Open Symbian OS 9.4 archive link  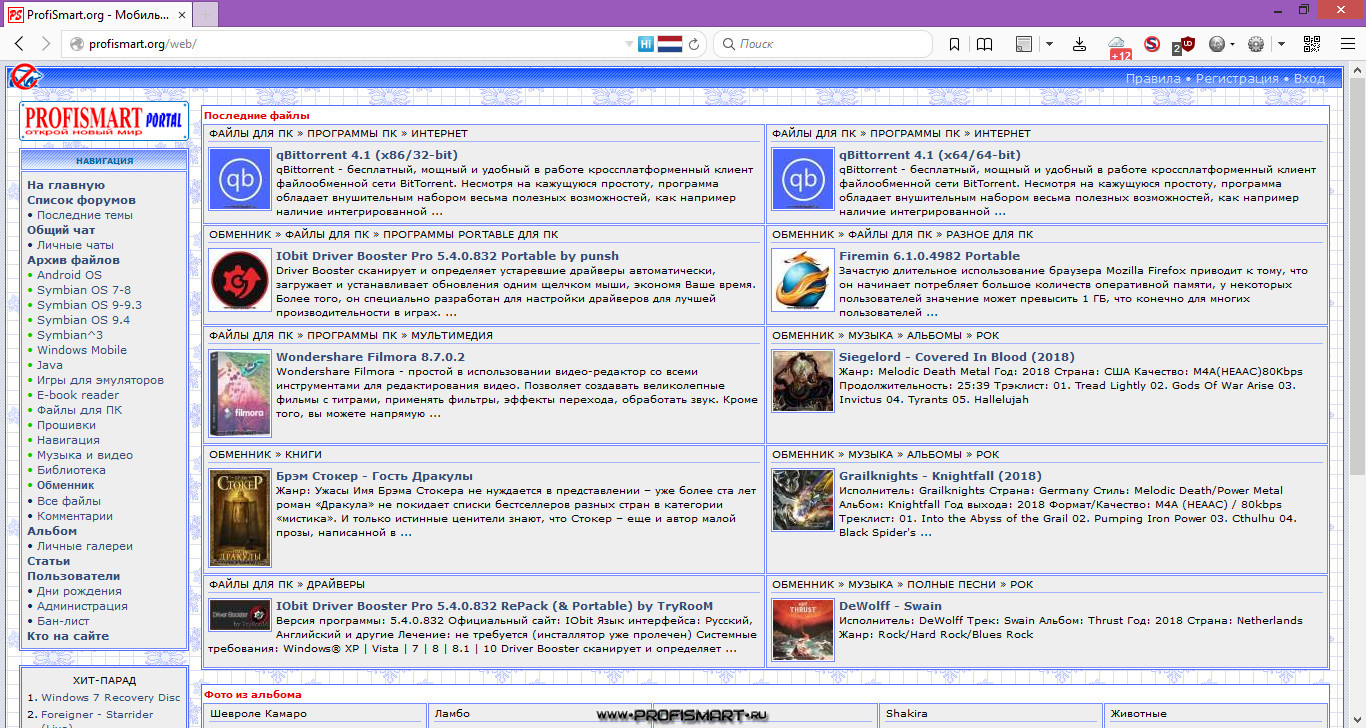coord(83,320)
